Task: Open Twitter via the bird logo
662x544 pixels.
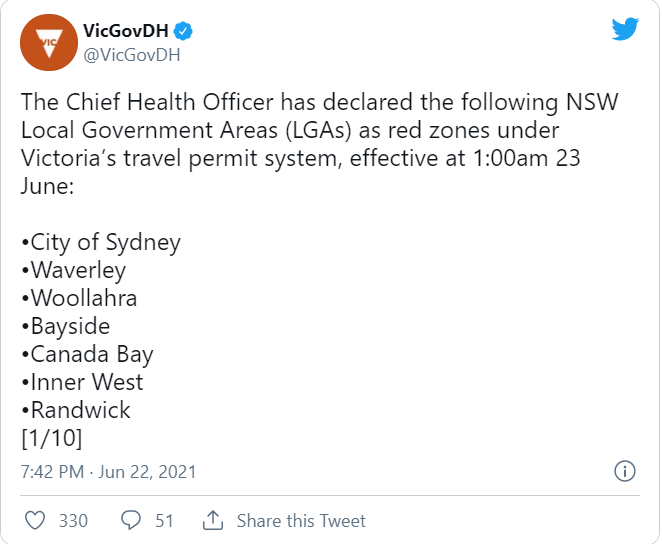Action: 625,29
